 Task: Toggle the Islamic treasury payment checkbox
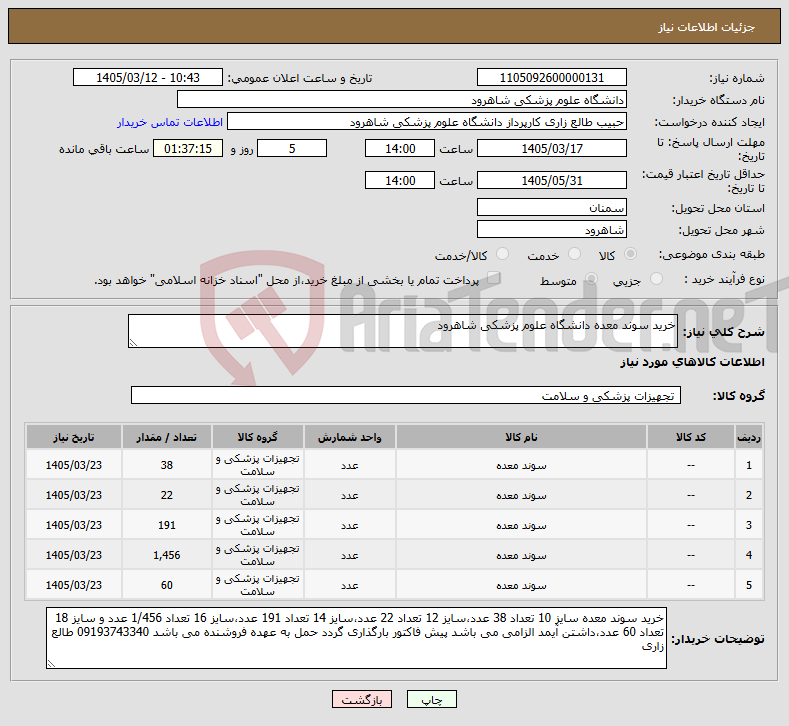(493, 278)
